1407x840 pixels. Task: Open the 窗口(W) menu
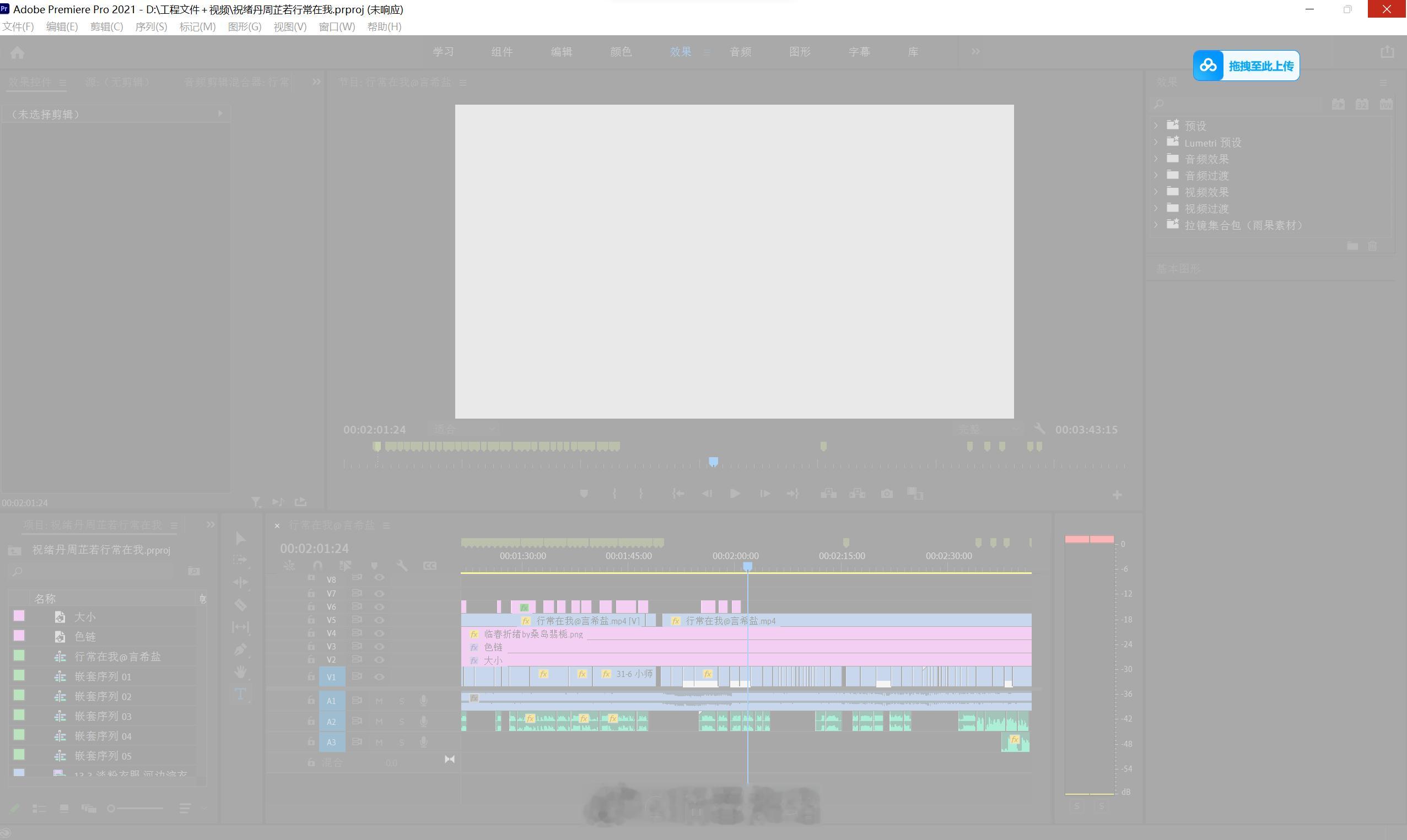[x=337, y=26]
